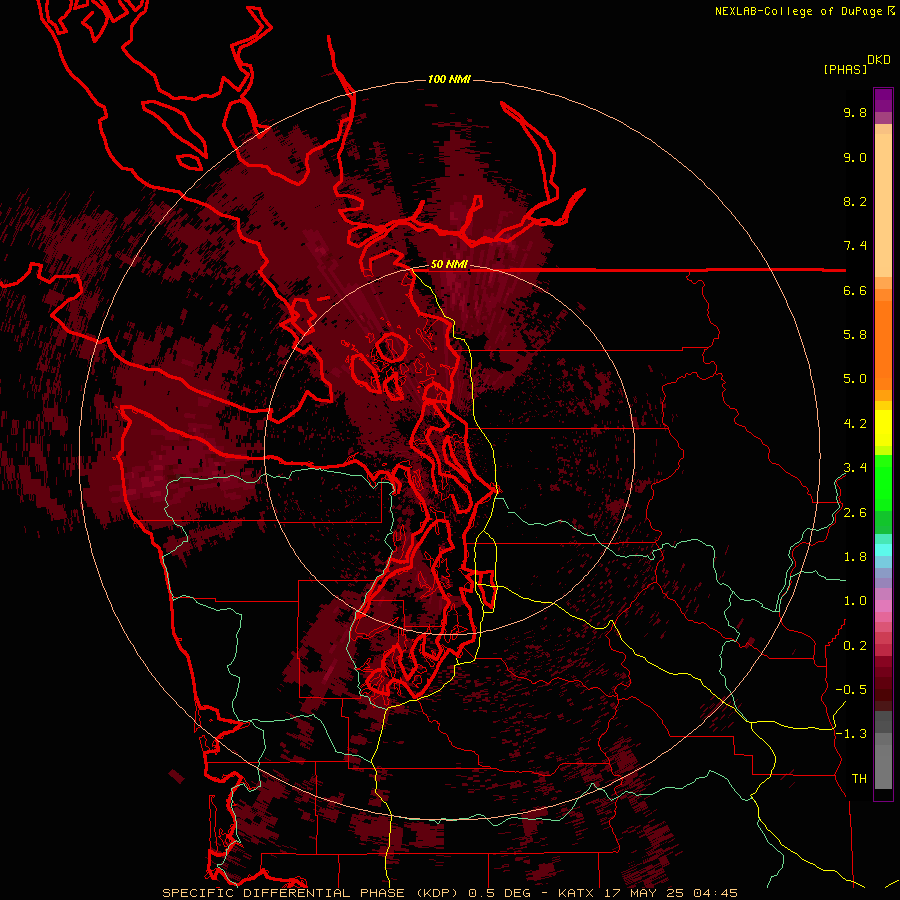Image resolution: width=900 pixels, height=900 pixels.
Task: Select the 2.6 scale value
Action: tap(855, 513)
